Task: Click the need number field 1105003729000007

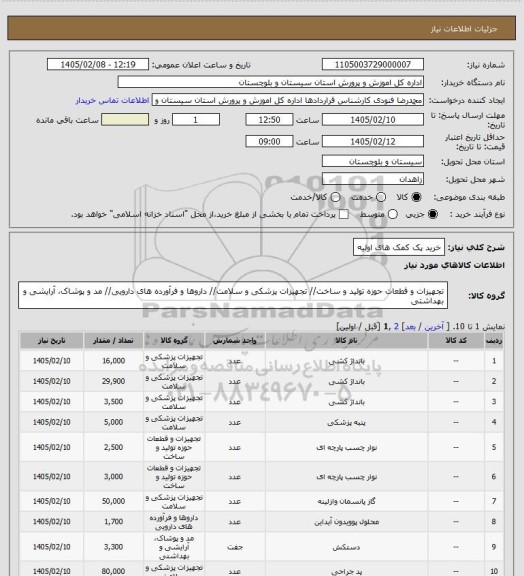Action: 373,64
